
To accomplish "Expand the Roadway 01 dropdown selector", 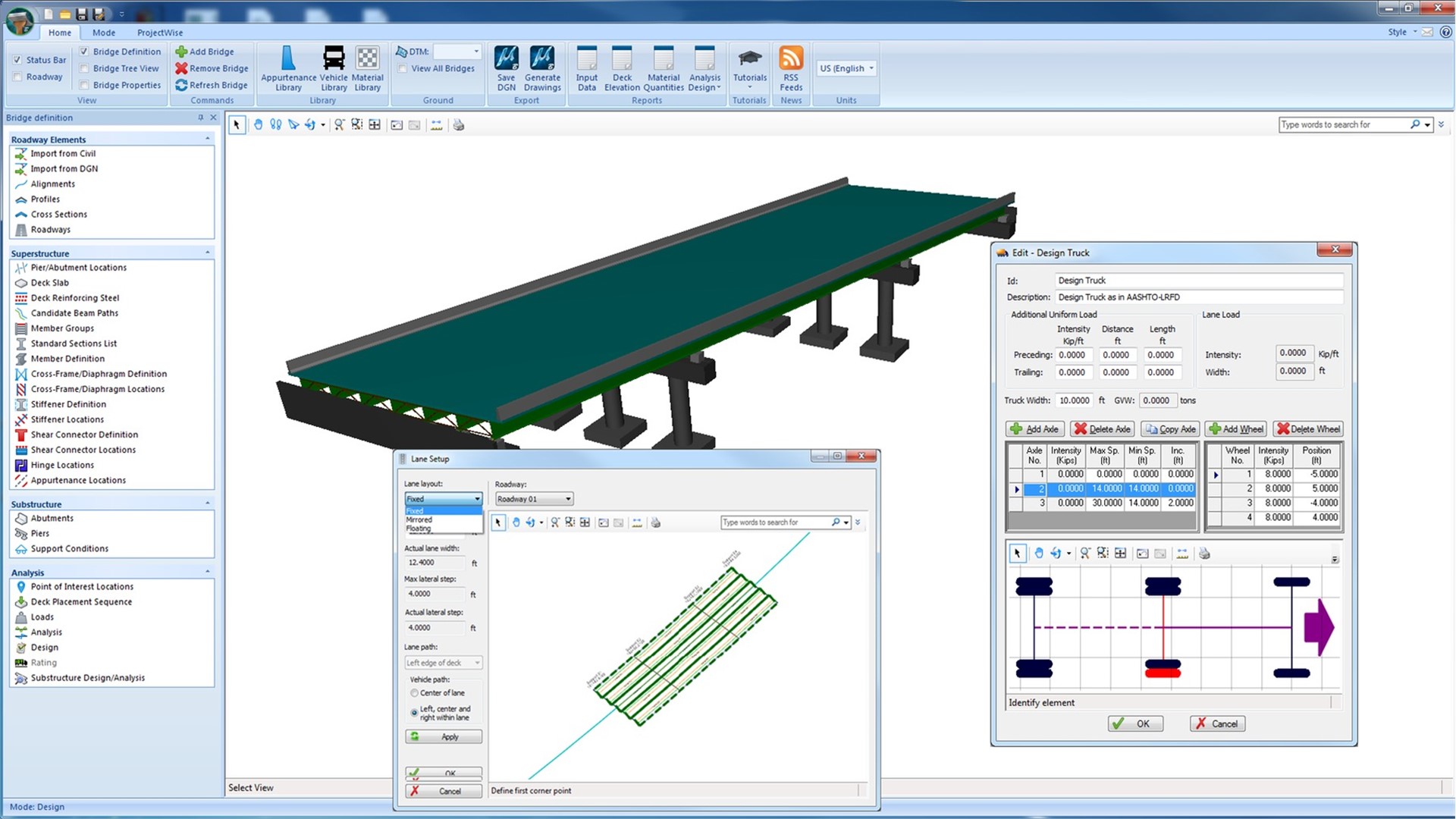I will tap(568, 498).
